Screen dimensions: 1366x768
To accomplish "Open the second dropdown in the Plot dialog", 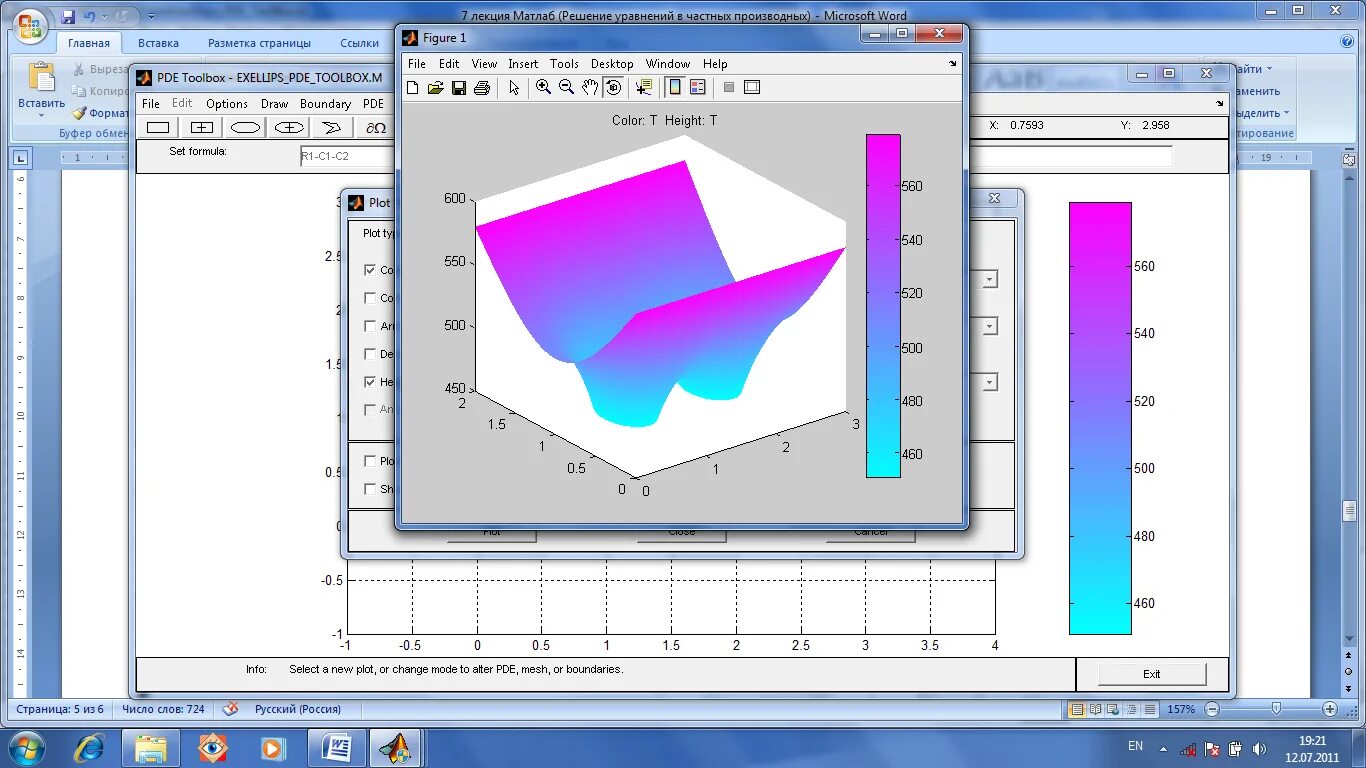I will click(x=987, y=326).
